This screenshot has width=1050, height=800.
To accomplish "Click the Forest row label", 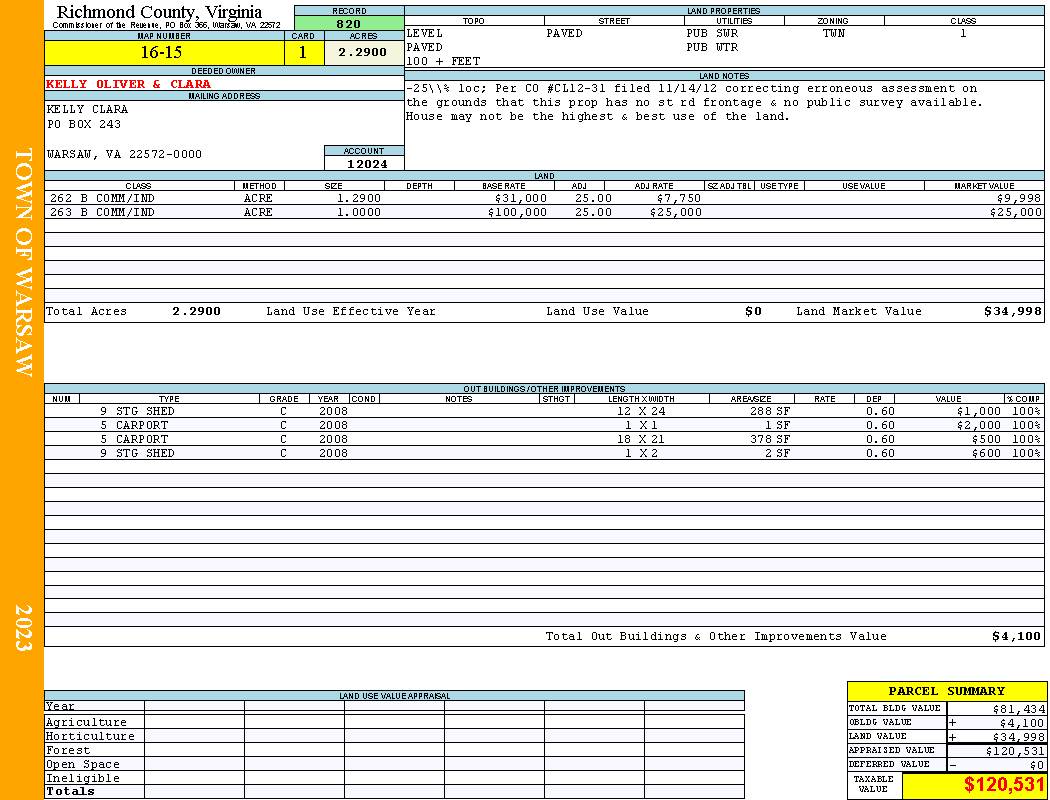I will click(68, 750).
